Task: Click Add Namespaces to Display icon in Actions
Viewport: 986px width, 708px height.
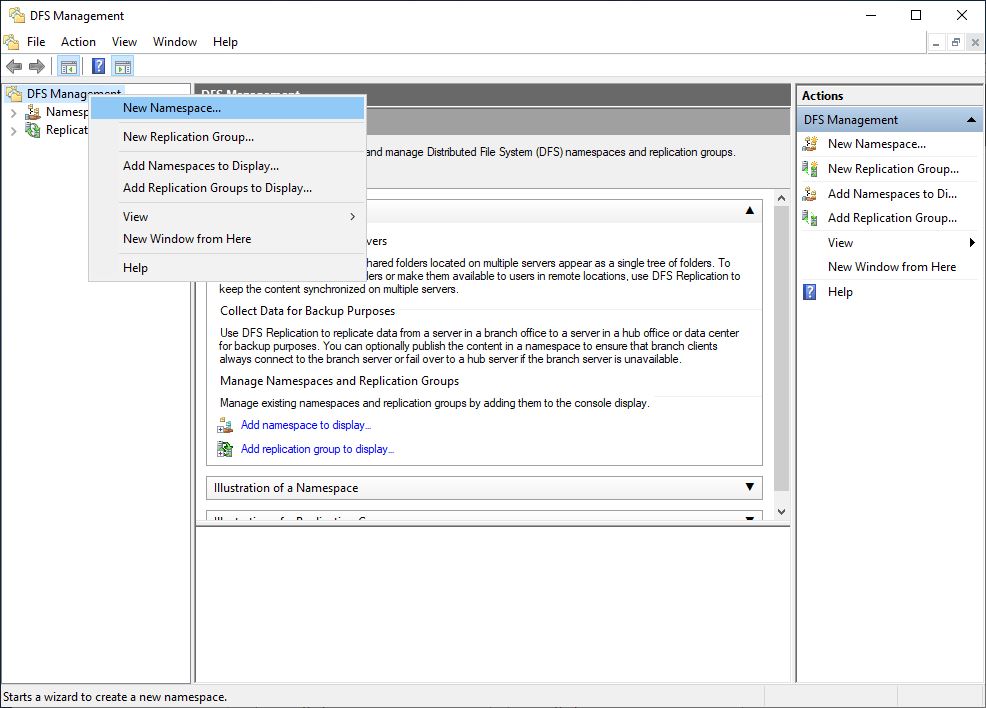Action: [810, 194]
